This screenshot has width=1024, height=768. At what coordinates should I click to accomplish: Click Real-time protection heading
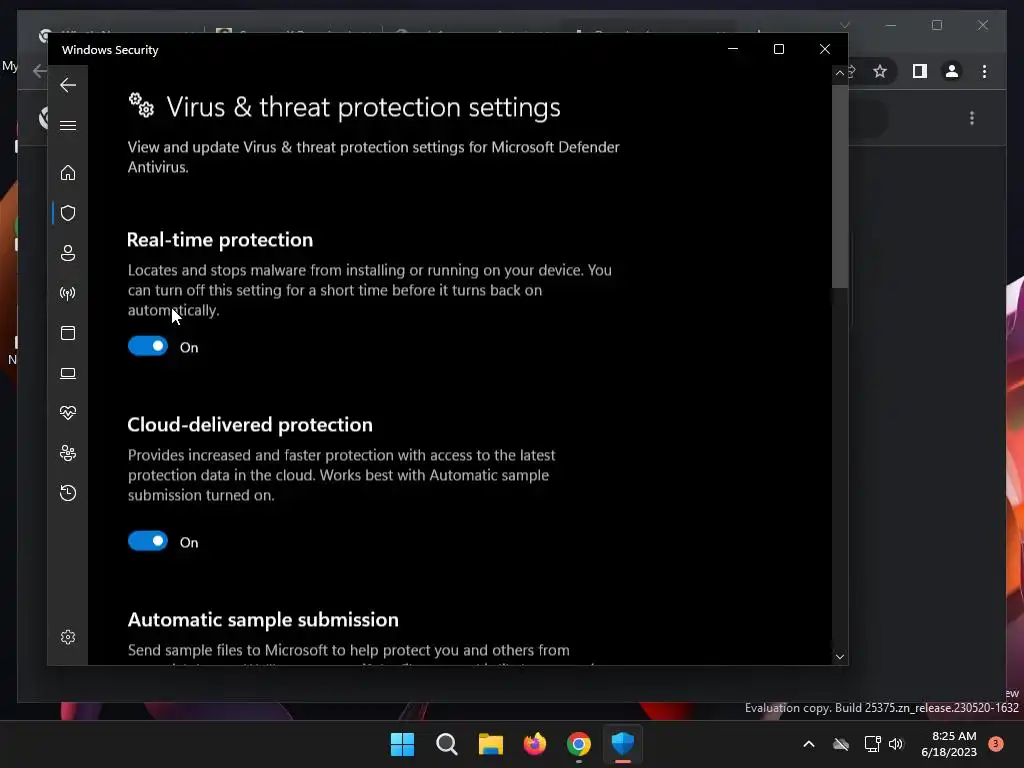pyautogui.click(x=220, y=240)
